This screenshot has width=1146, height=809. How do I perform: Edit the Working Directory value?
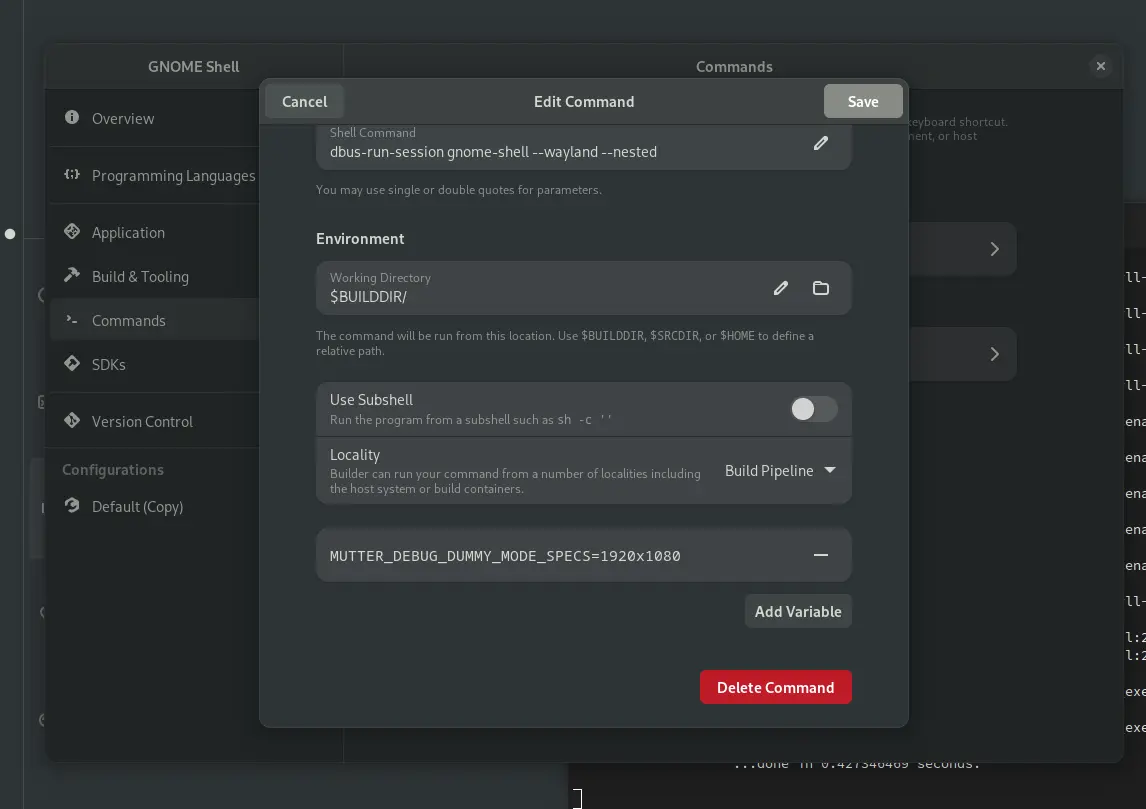pyautogui.click(x=780, y=288)
